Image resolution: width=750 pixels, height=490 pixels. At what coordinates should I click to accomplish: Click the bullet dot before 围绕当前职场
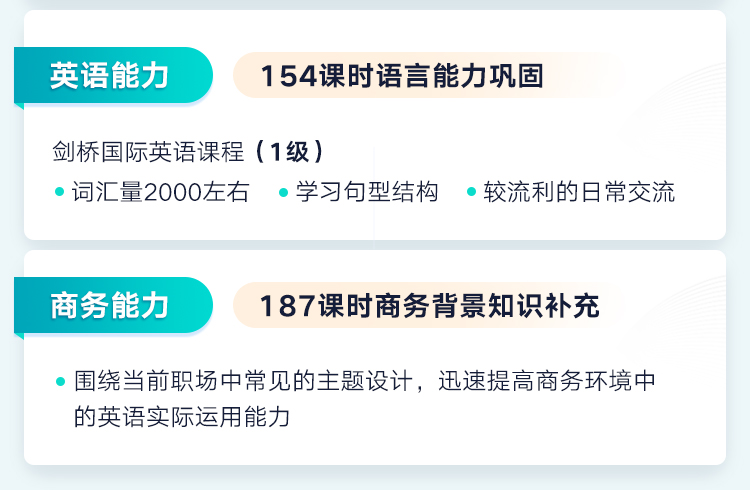(x=60, y=382)
